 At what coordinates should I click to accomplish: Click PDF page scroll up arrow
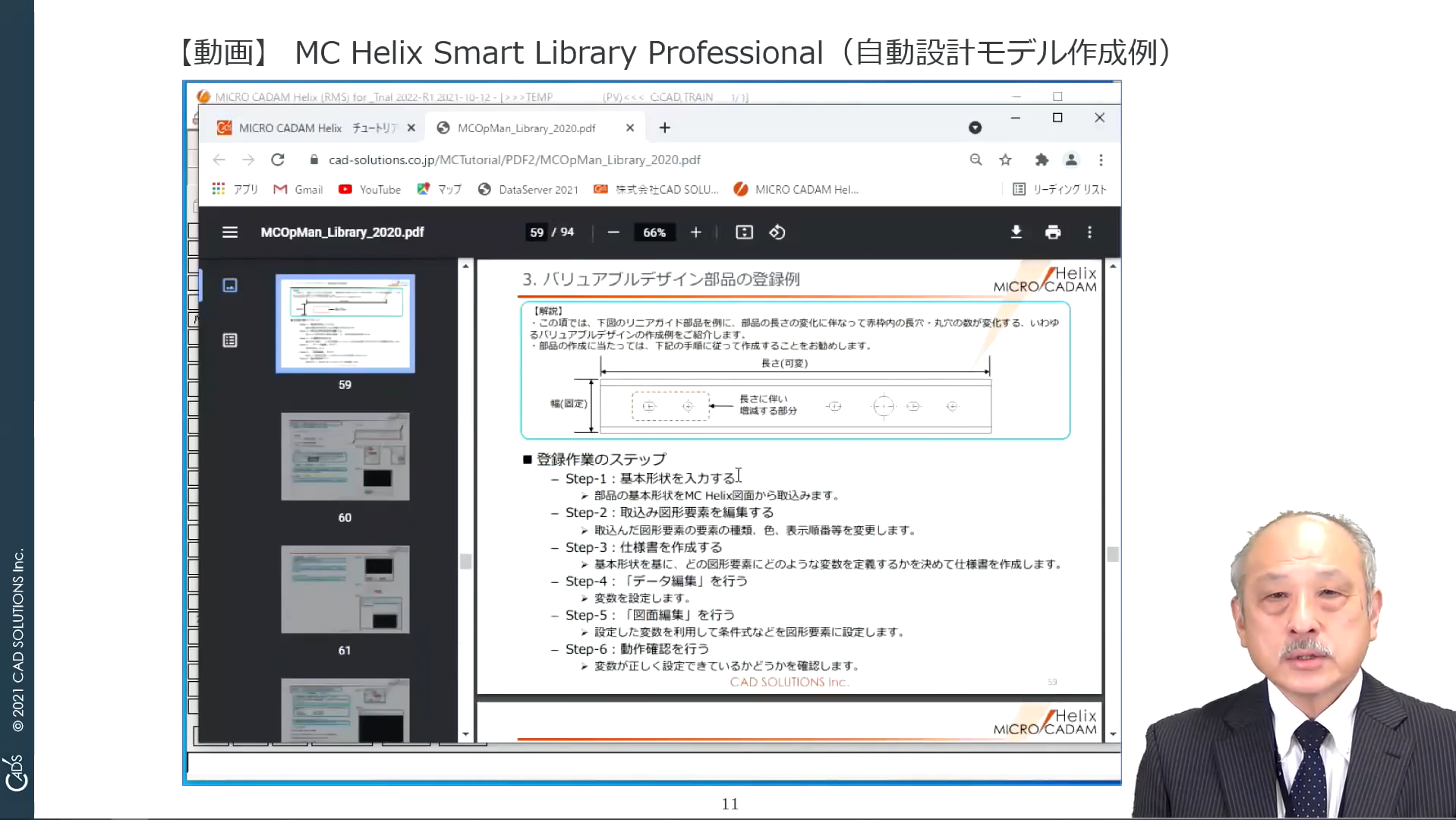pos(1113,266)
